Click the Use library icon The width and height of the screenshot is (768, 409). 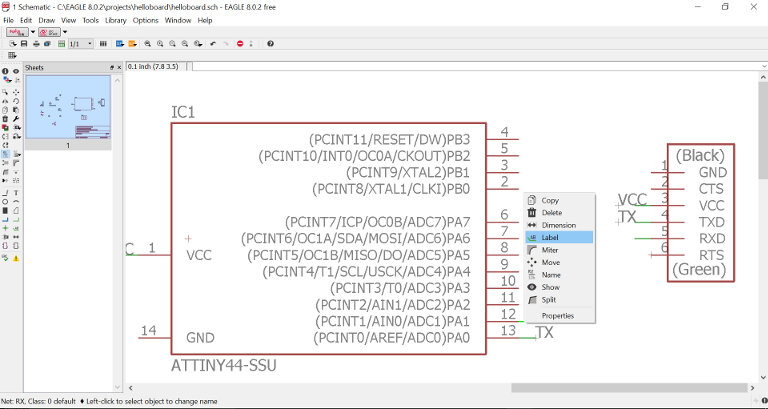click(103, 44)
